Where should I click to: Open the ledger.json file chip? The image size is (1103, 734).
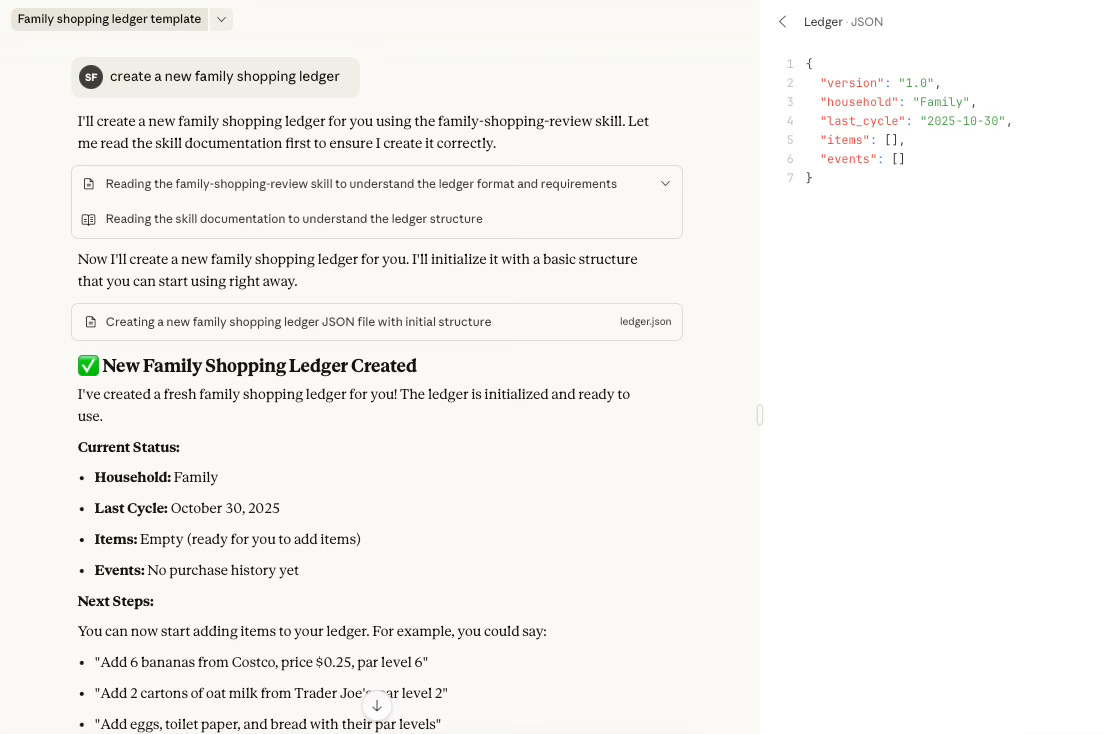[x=645, y=322]
